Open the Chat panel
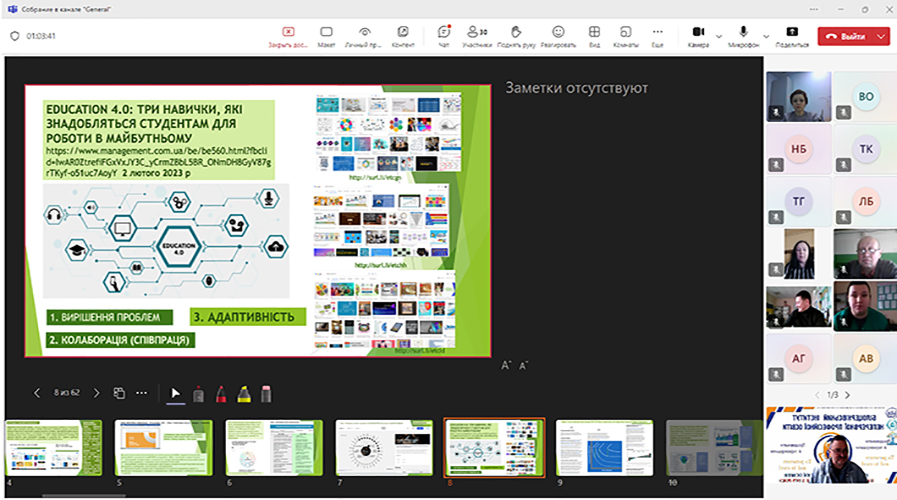This screenshot has height=500, width=897. click(444, 36)
